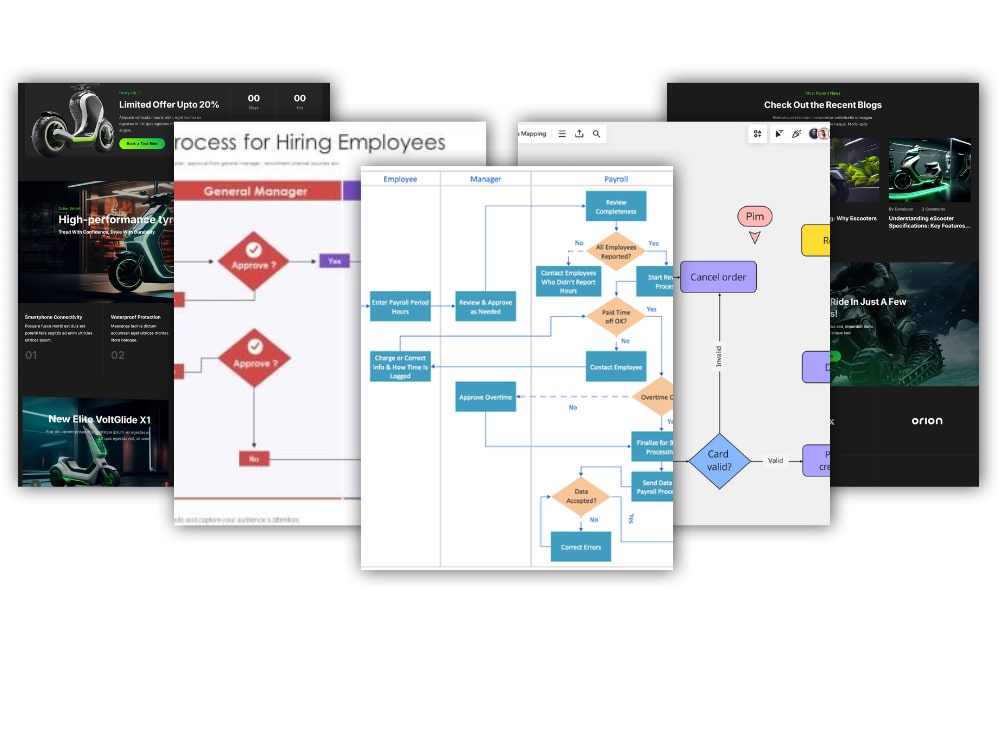Click the Manager swimlane header

[x=485, y=179]
